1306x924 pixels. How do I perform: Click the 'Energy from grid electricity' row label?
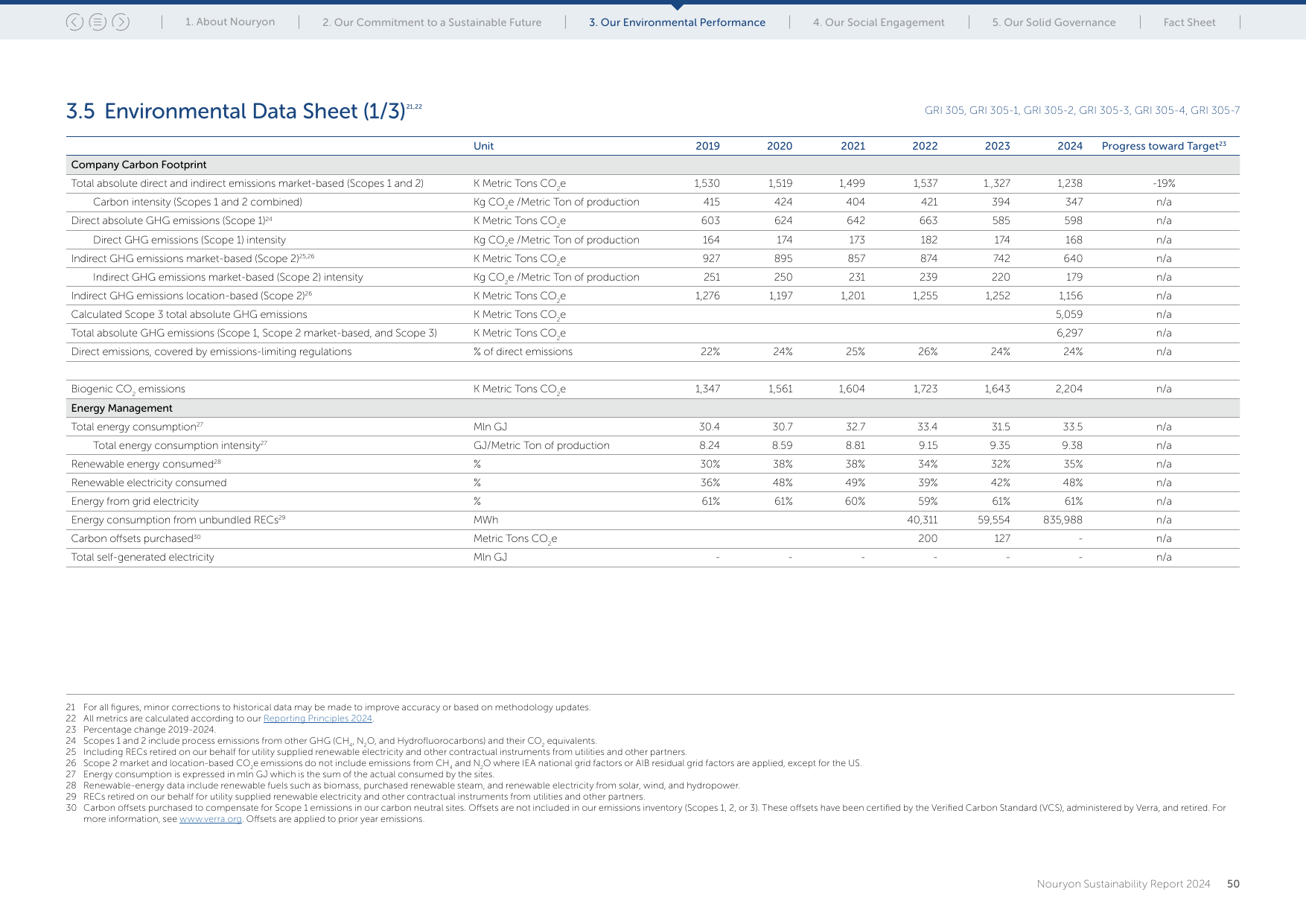(135, 501)
